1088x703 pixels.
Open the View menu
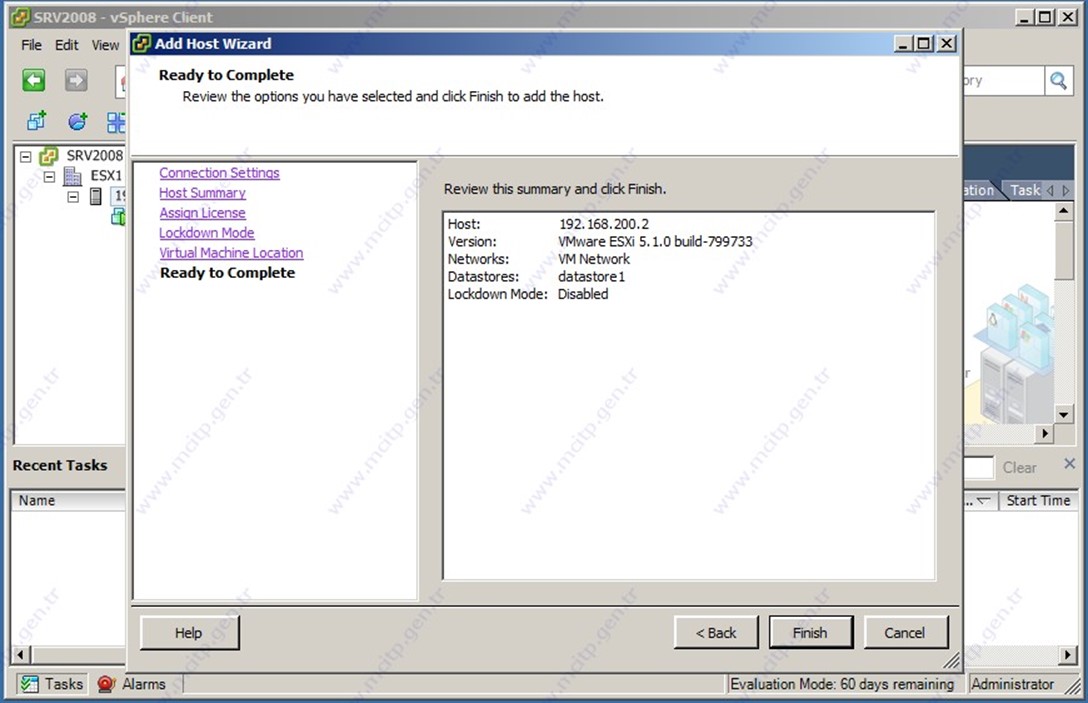[105, 45]
